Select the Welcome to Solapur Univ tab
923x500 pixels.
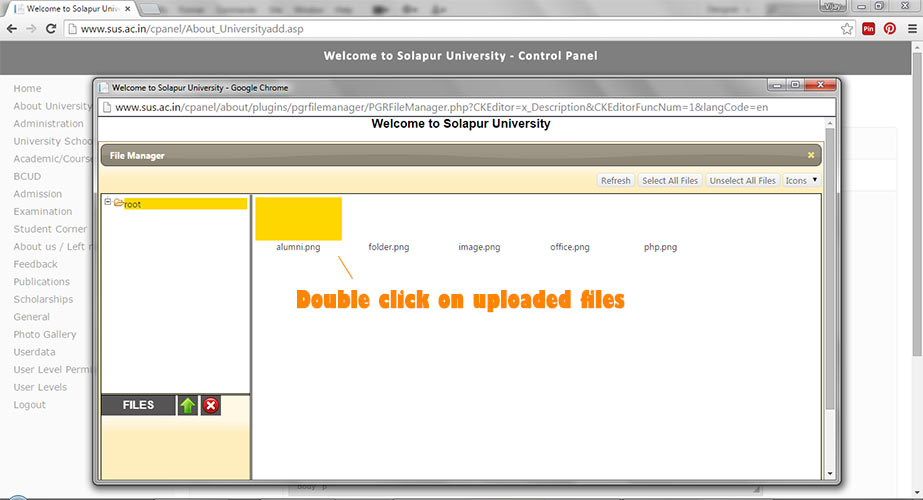pos(71,9)
